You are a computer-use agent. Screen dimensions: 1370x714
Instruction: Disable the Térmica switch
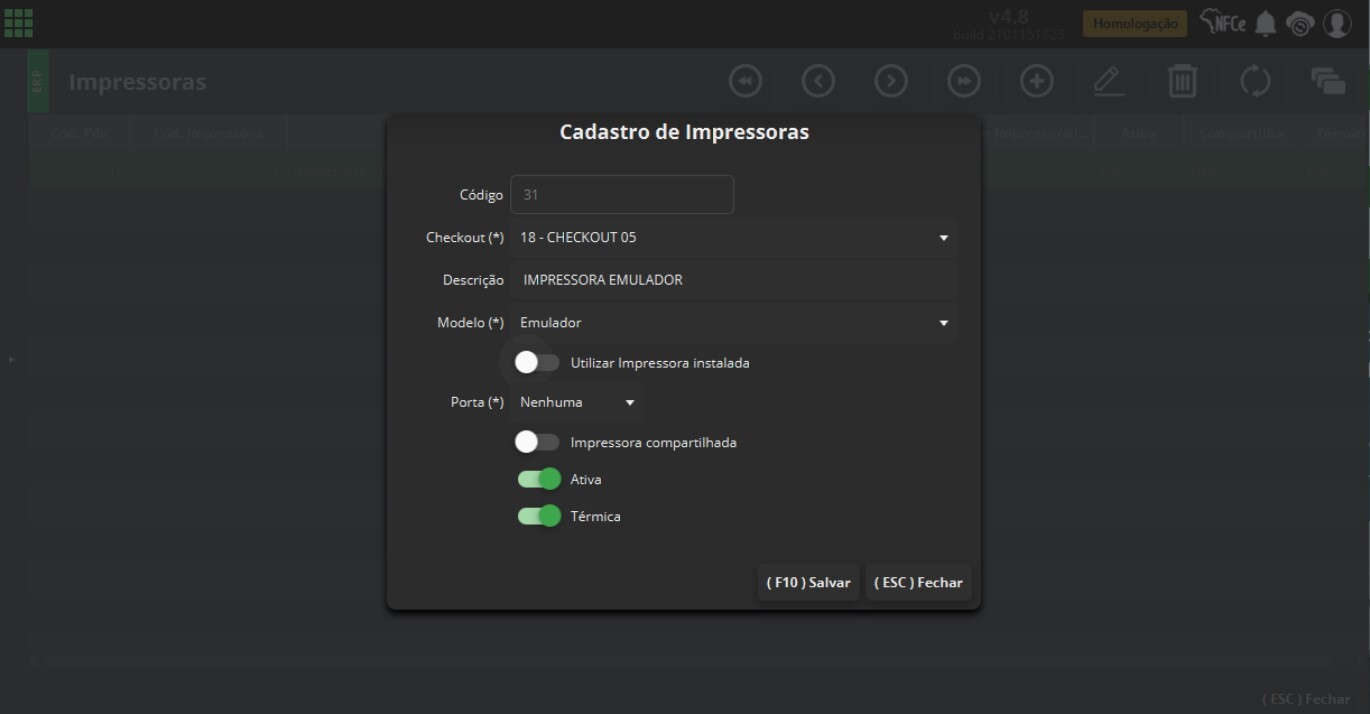[x=539, y=516]
